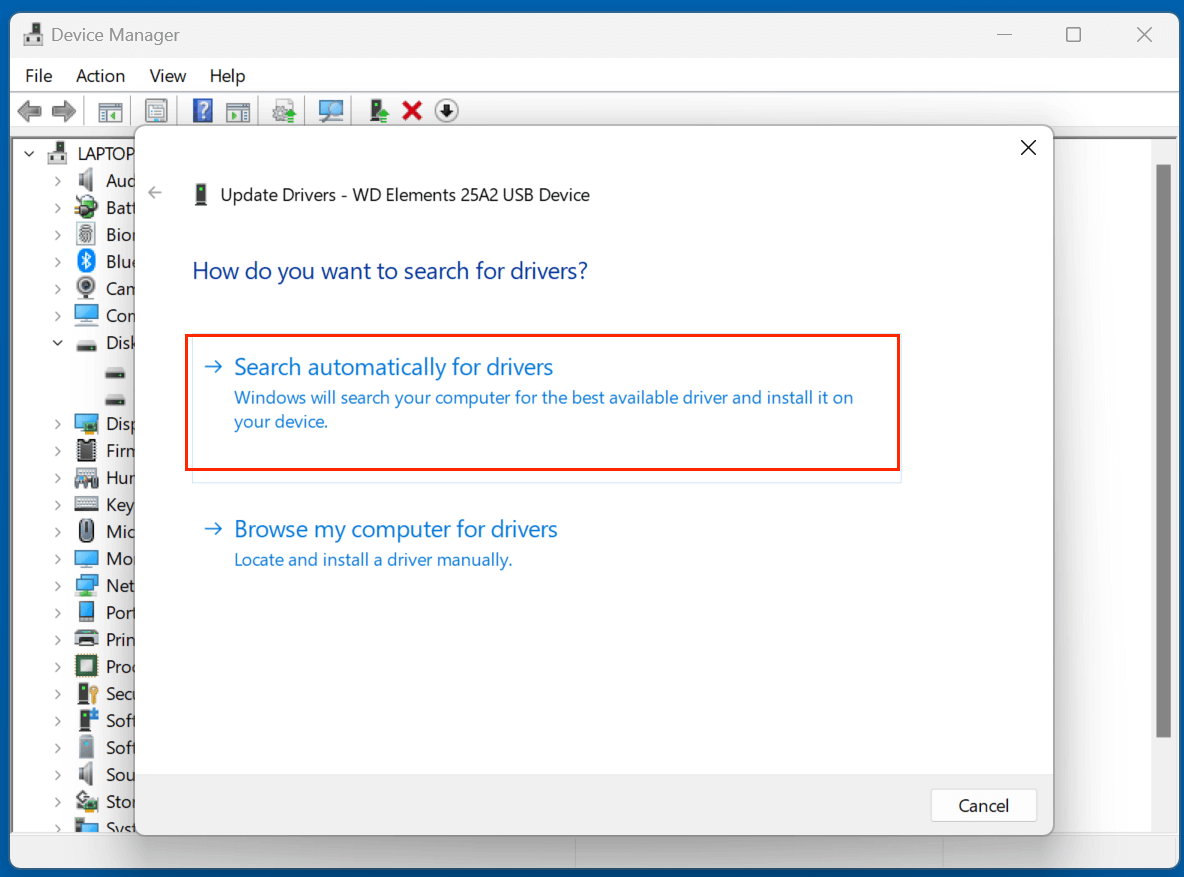Click the Disable device down-arrow icon
Viewport: 1184px width, 877px height.
click(446, 110)
